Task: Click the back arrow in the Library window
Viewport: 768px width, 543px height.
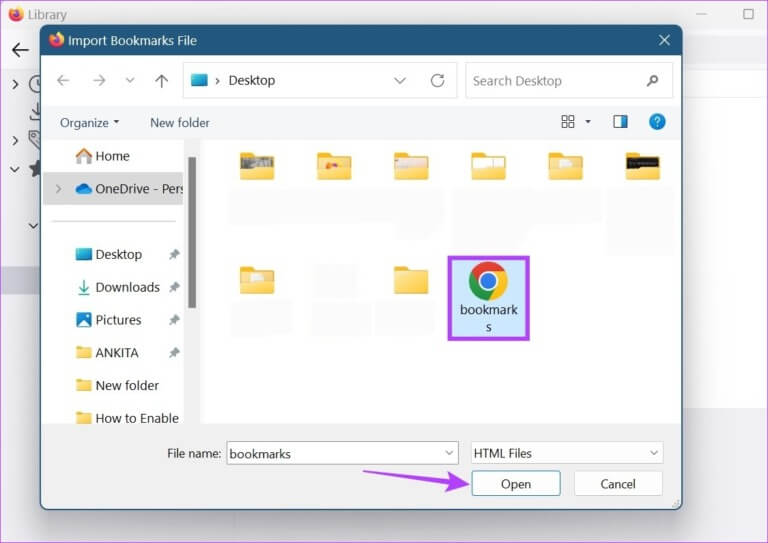Action: pos(20,50)
